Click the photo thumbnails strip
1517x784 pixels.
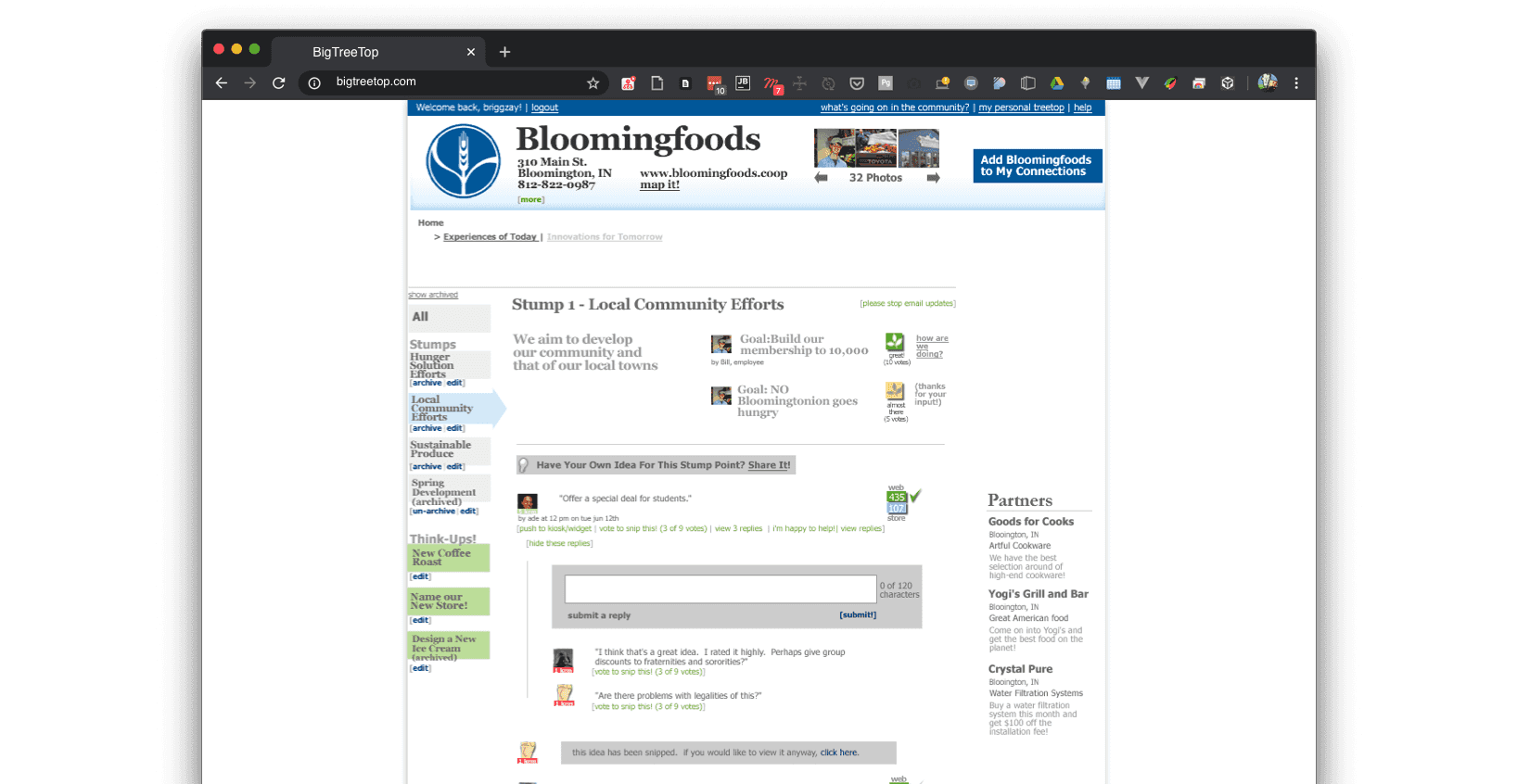[x=876, y=148]
